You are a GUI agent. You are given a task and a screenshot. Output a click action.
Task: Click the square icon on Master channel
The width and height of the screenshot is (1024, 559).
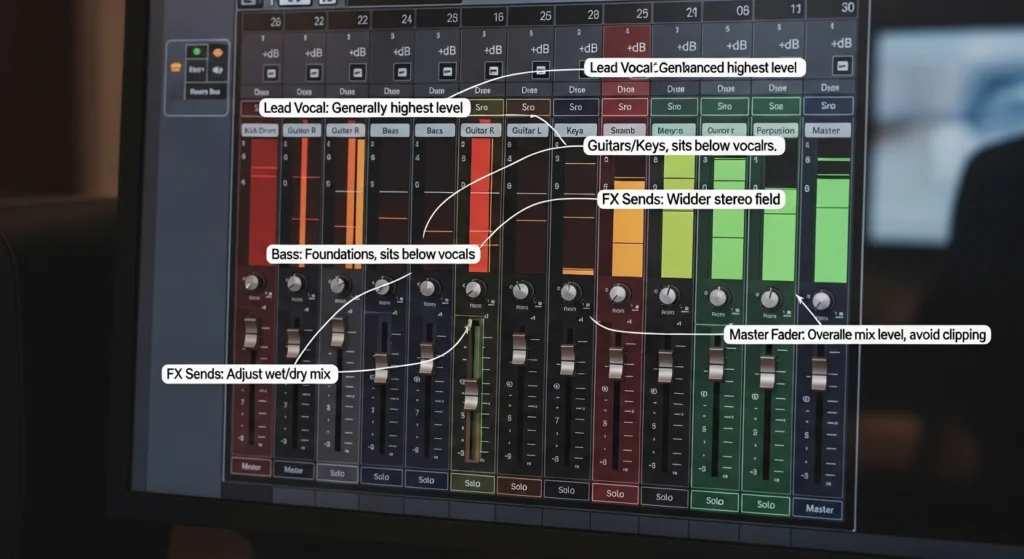click(x=842, y=66)
